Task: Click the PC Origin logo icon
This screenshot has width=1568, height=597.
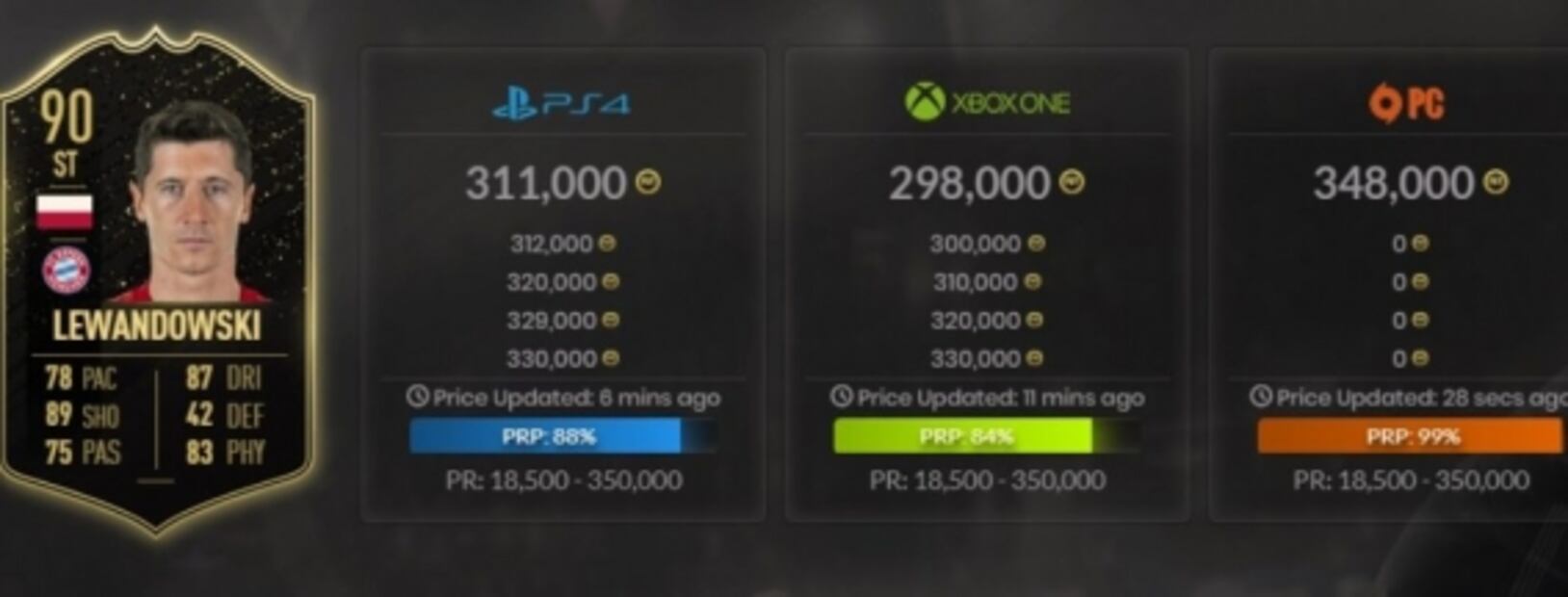Action: click(1382, 103)
